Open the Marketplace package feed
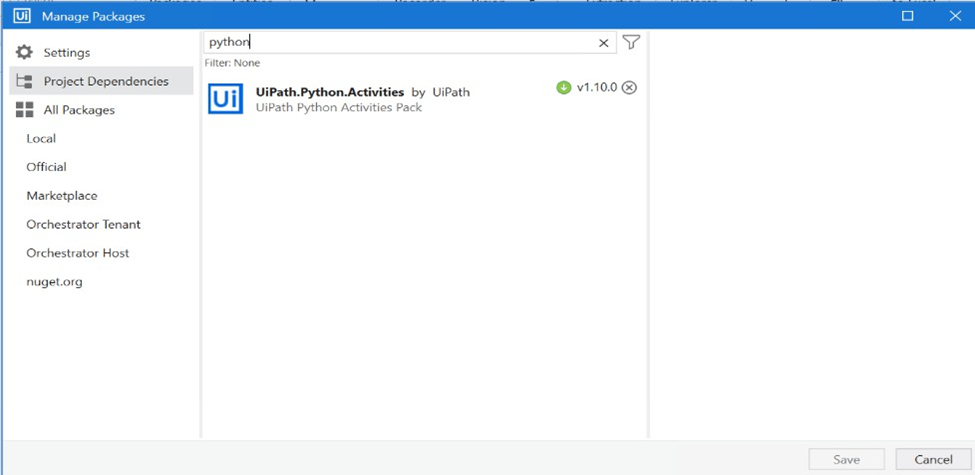 (x=62, y=196)
